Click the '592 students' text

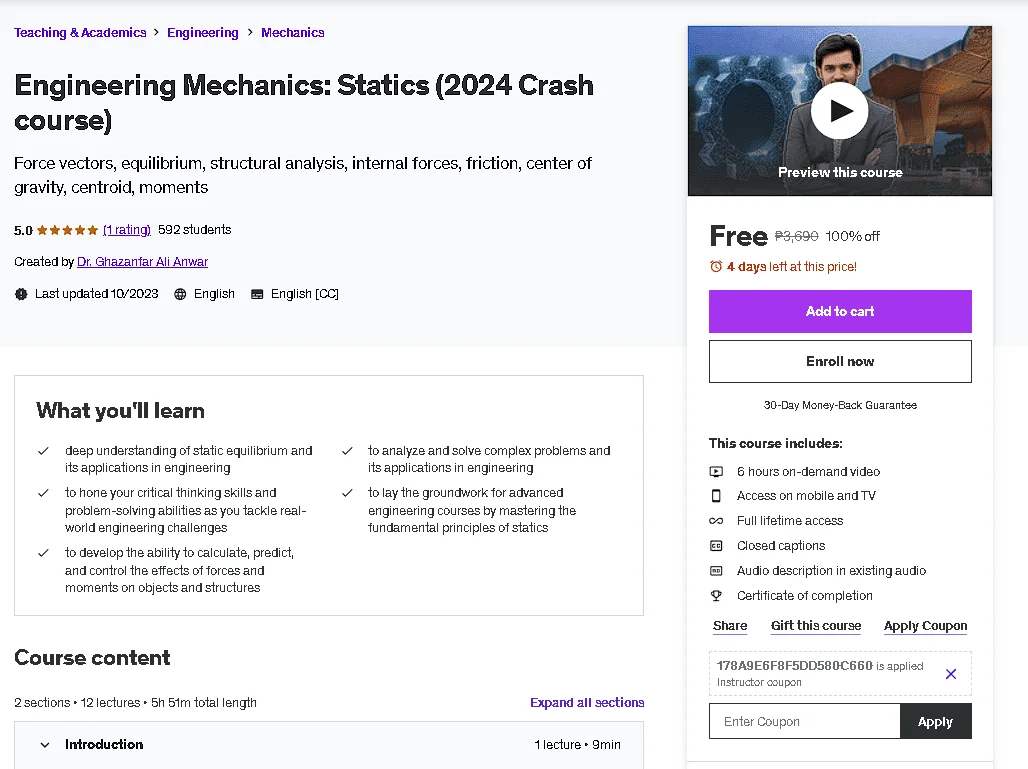(195, 229)
